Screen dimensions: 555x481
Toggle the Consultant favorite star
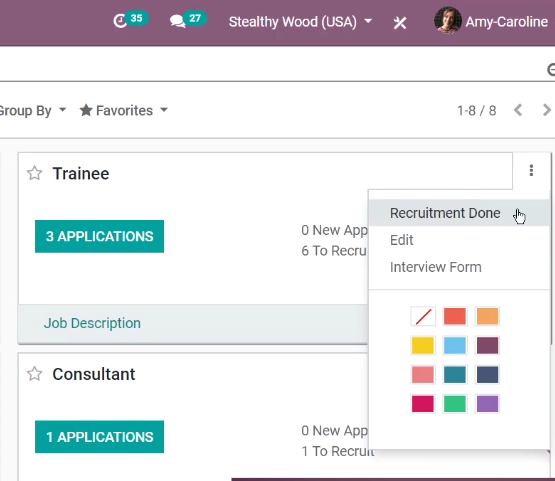pyautogui.click(x=35, y=374)
